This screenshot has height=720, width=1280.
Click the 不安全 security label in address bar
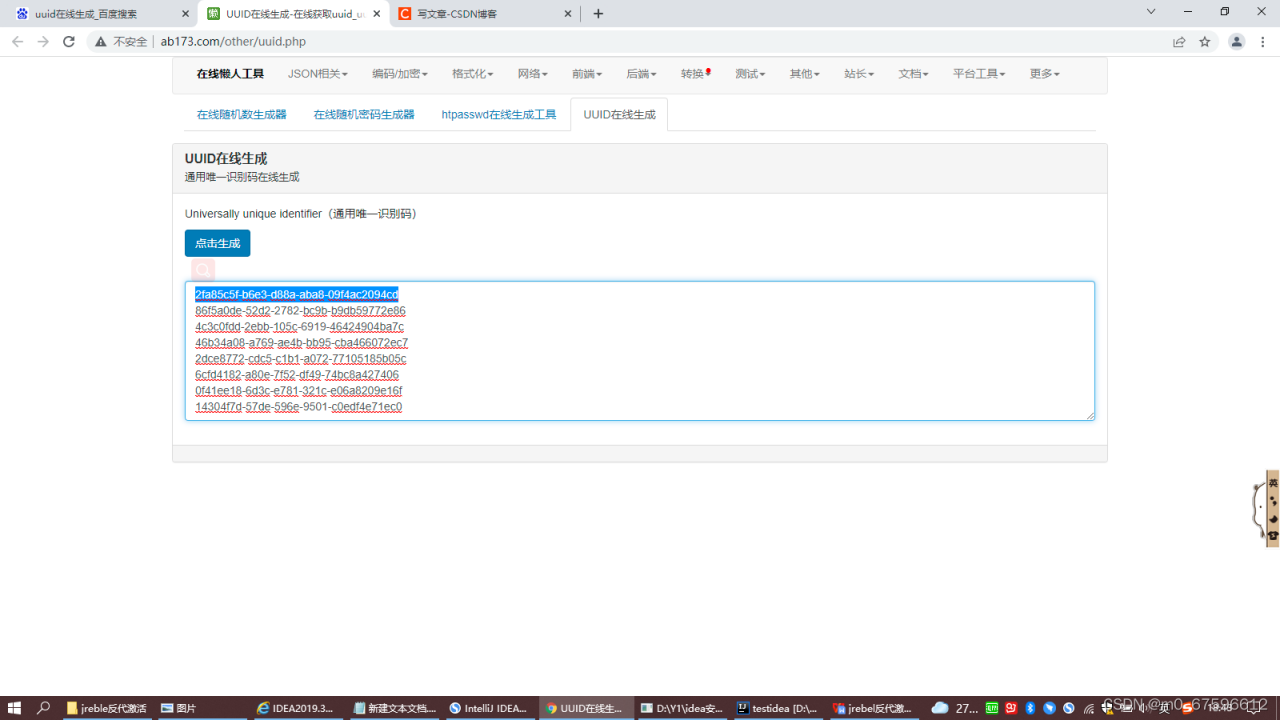tap(130, 42)
